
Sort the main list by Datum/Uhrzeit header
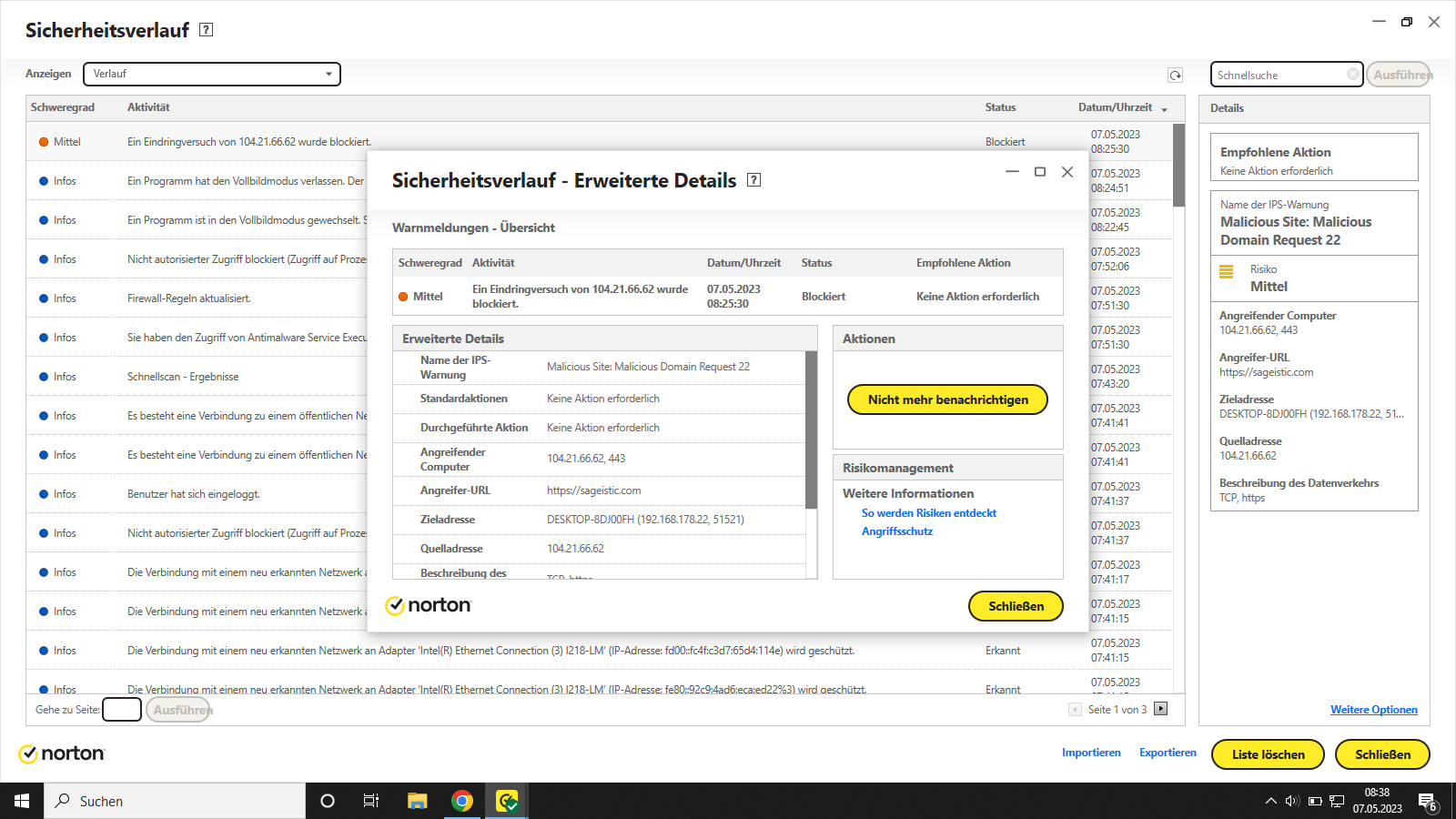click(1115, 107)
